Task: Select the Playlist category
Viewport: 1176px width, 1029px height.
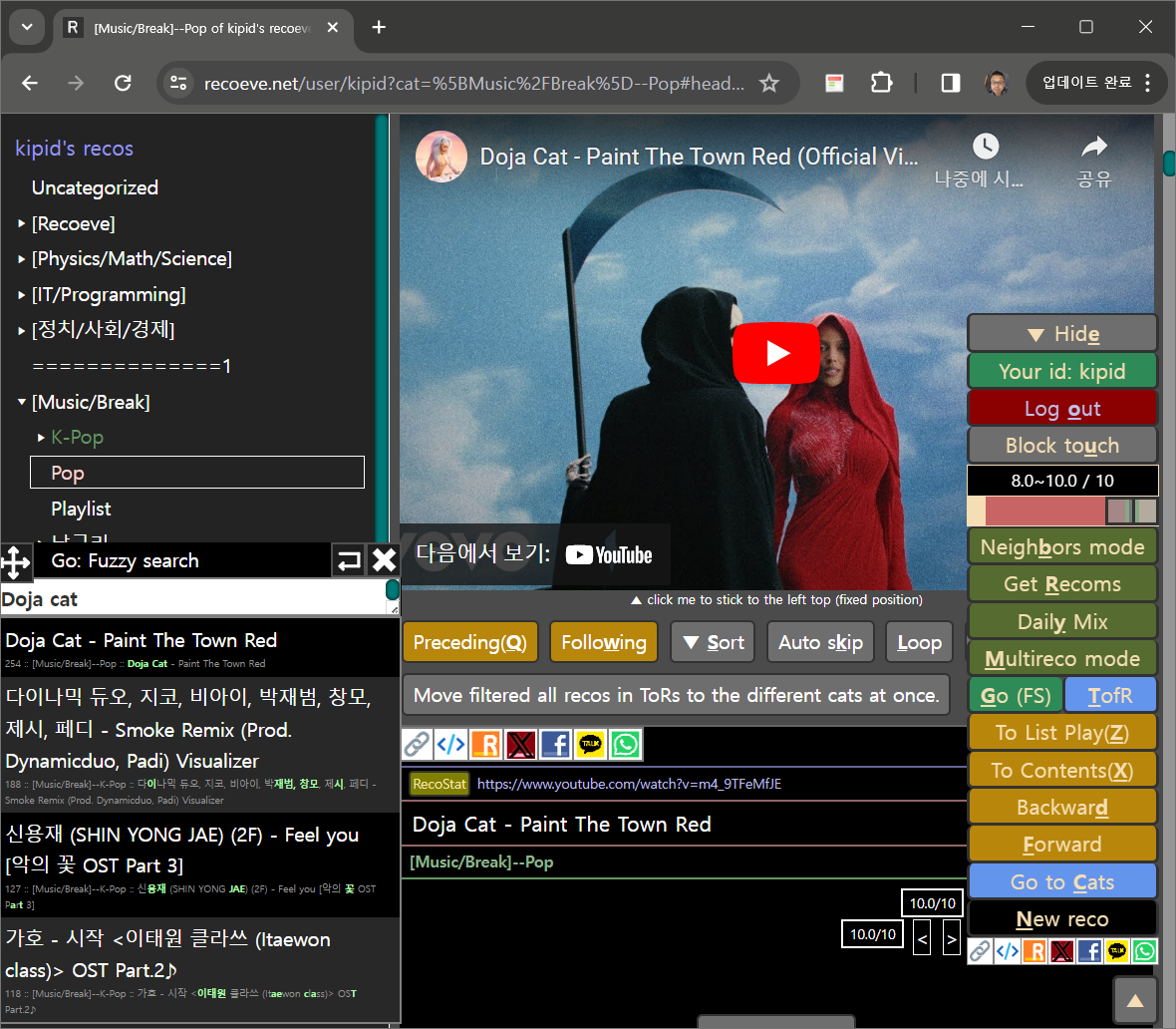Action: tap(81, 509)
